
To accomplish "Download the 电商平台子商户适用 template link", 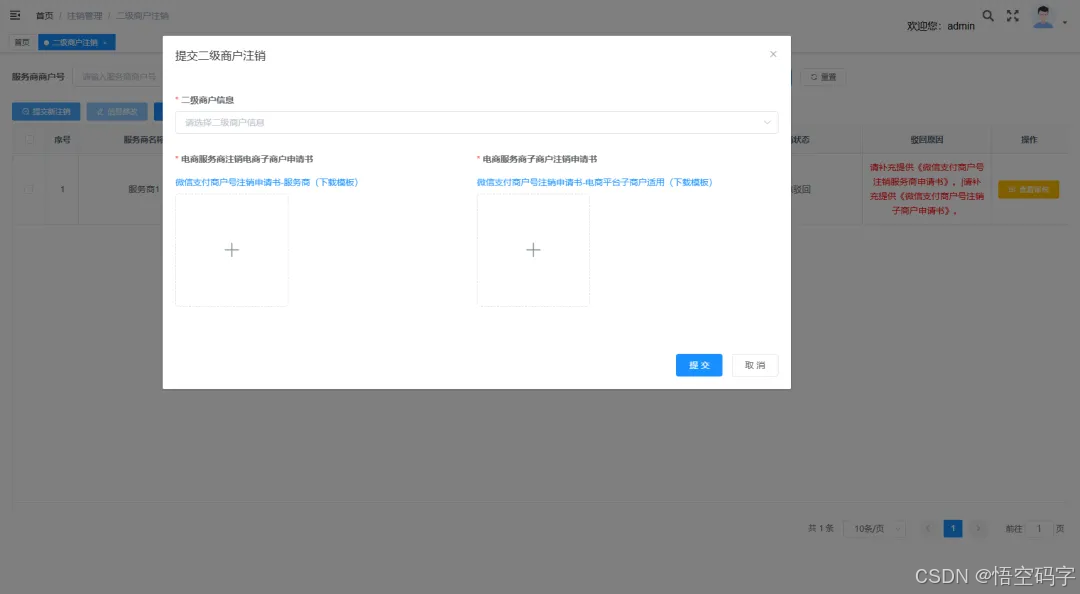I will (x=594, y=182).
